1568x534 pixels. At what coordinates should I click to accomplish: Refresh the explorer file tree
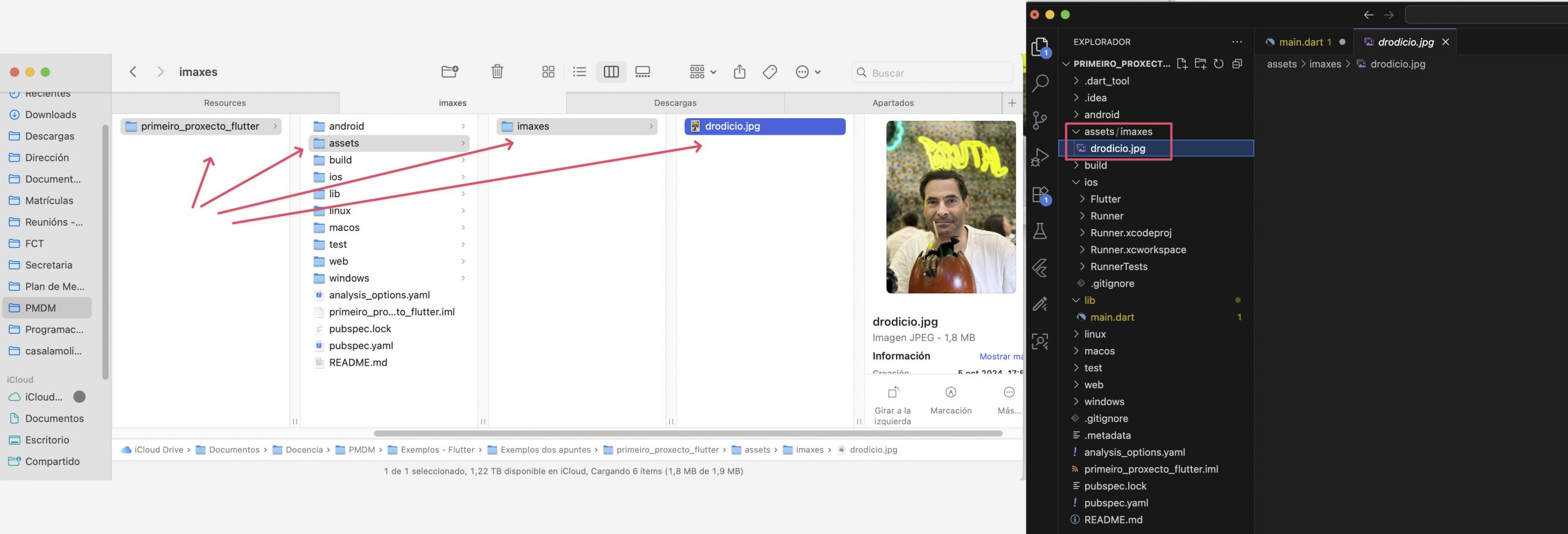(1218, 64)
